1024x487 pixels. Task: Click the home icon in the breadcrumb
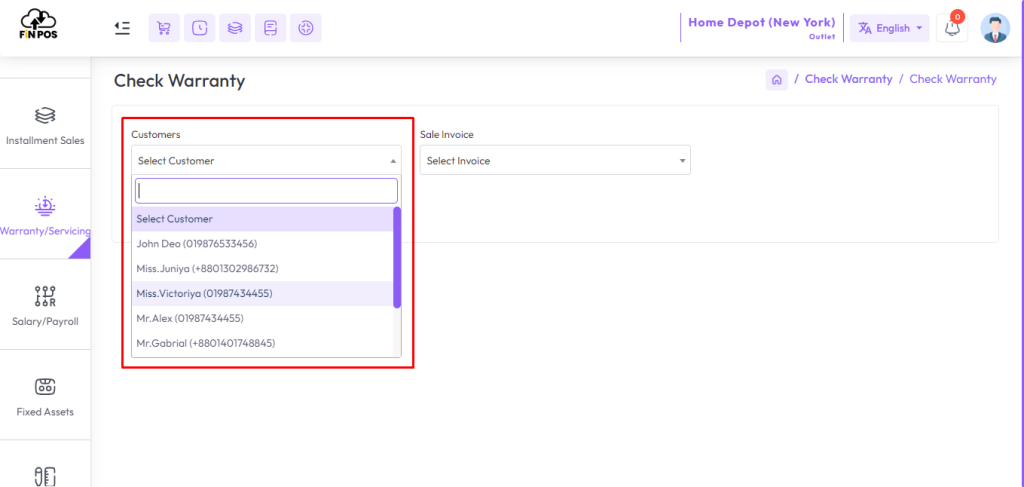click(x=776, y=80)
